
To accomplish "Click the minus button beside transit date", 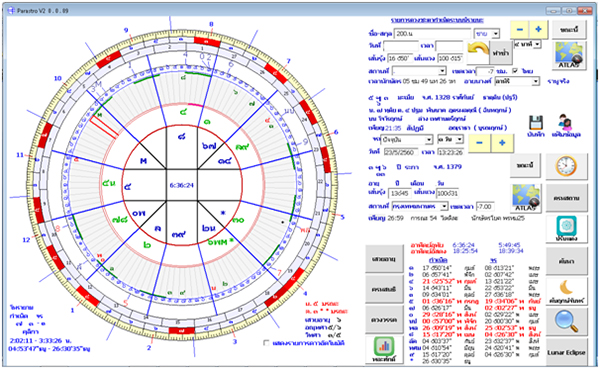I will [479, 143].
